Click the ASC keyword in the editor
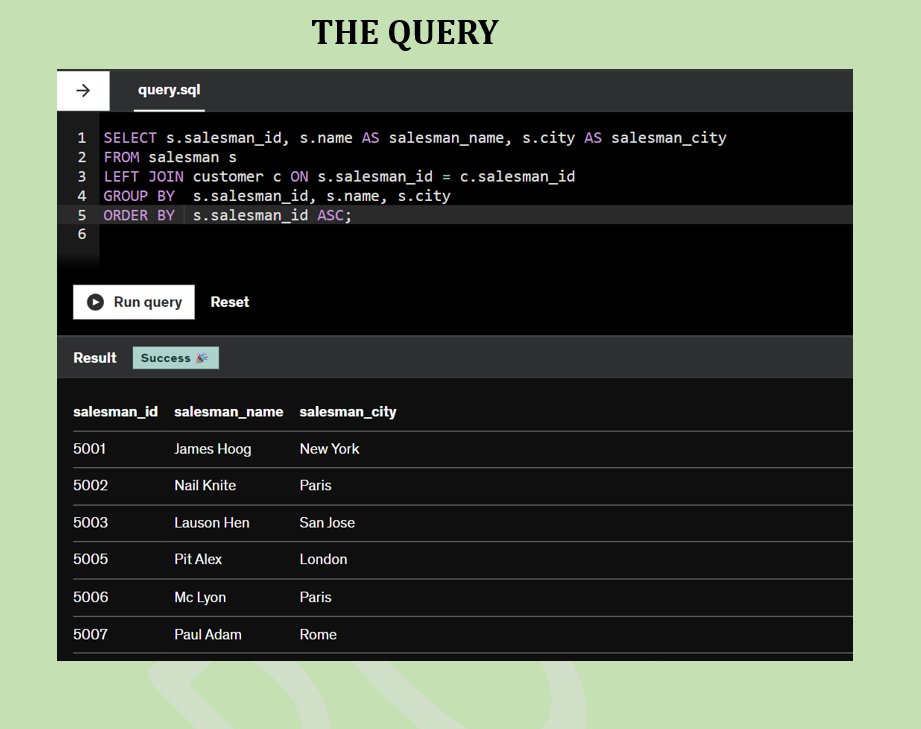The width and height of the screenshot is (921, 729). pos(330,216)
